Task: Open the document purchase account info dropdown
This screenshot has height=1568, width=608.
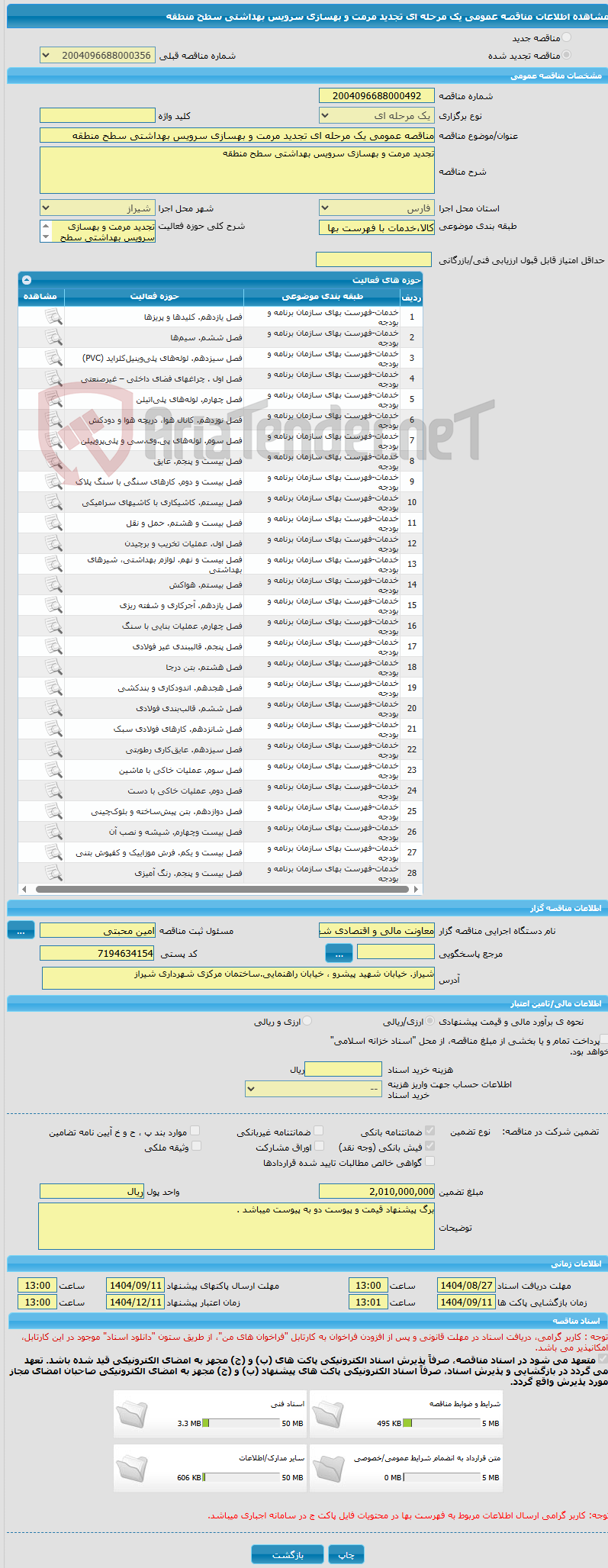Action: pyautogui.click(x=314, y=1089)
